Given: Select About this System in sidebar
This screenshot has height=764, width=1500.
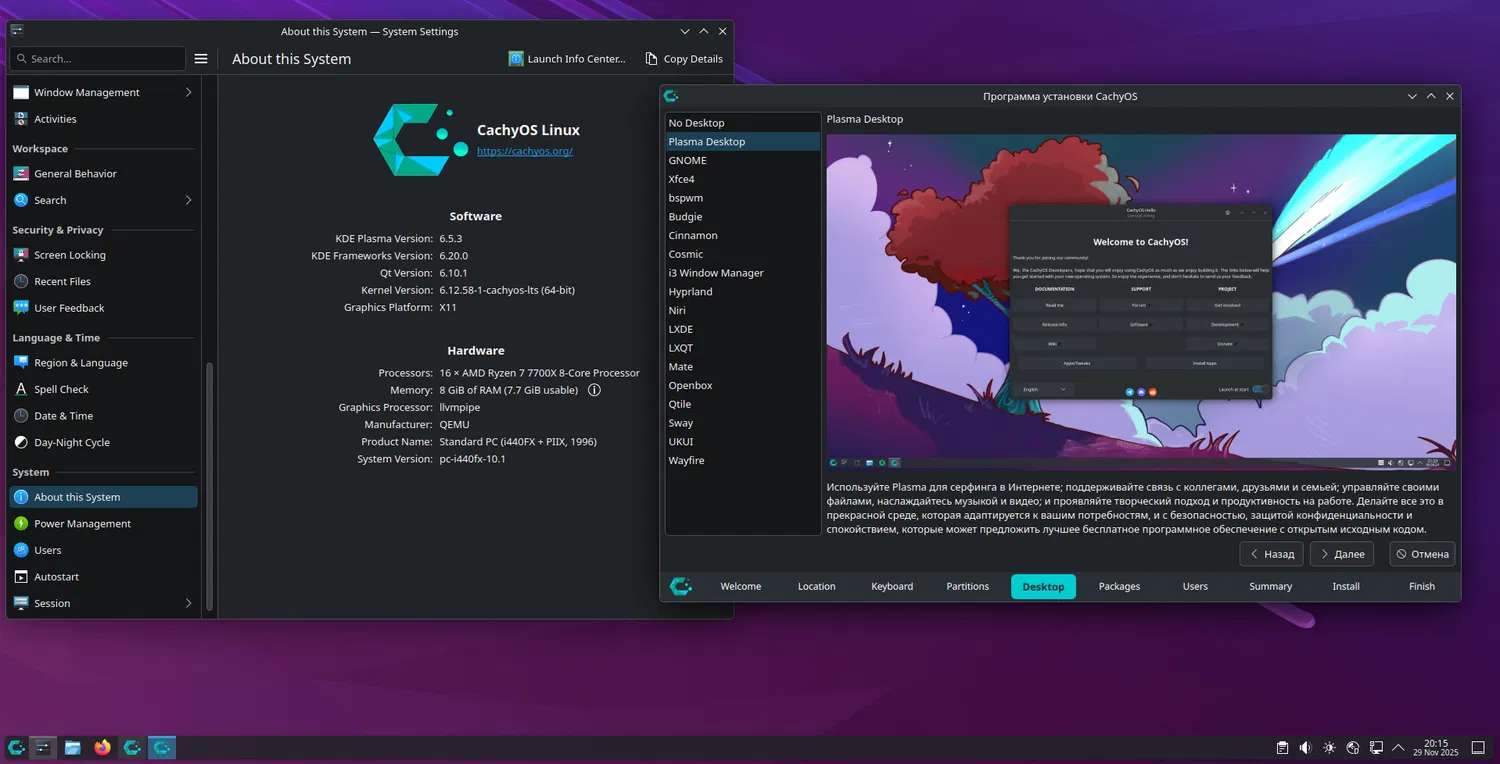Looking at the screenshot, I should click(103, 497).
